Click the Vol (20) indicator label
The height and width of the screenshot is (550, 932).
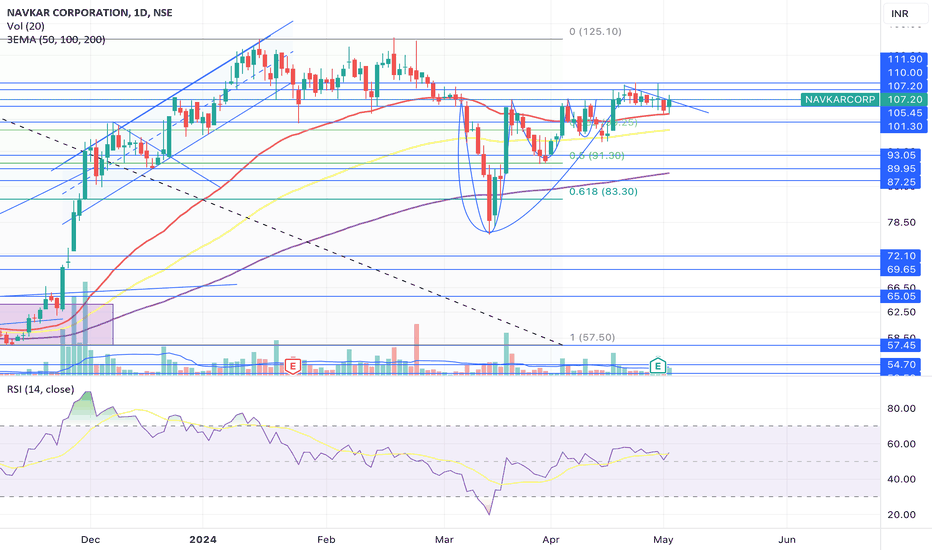[x=26, y=26]
